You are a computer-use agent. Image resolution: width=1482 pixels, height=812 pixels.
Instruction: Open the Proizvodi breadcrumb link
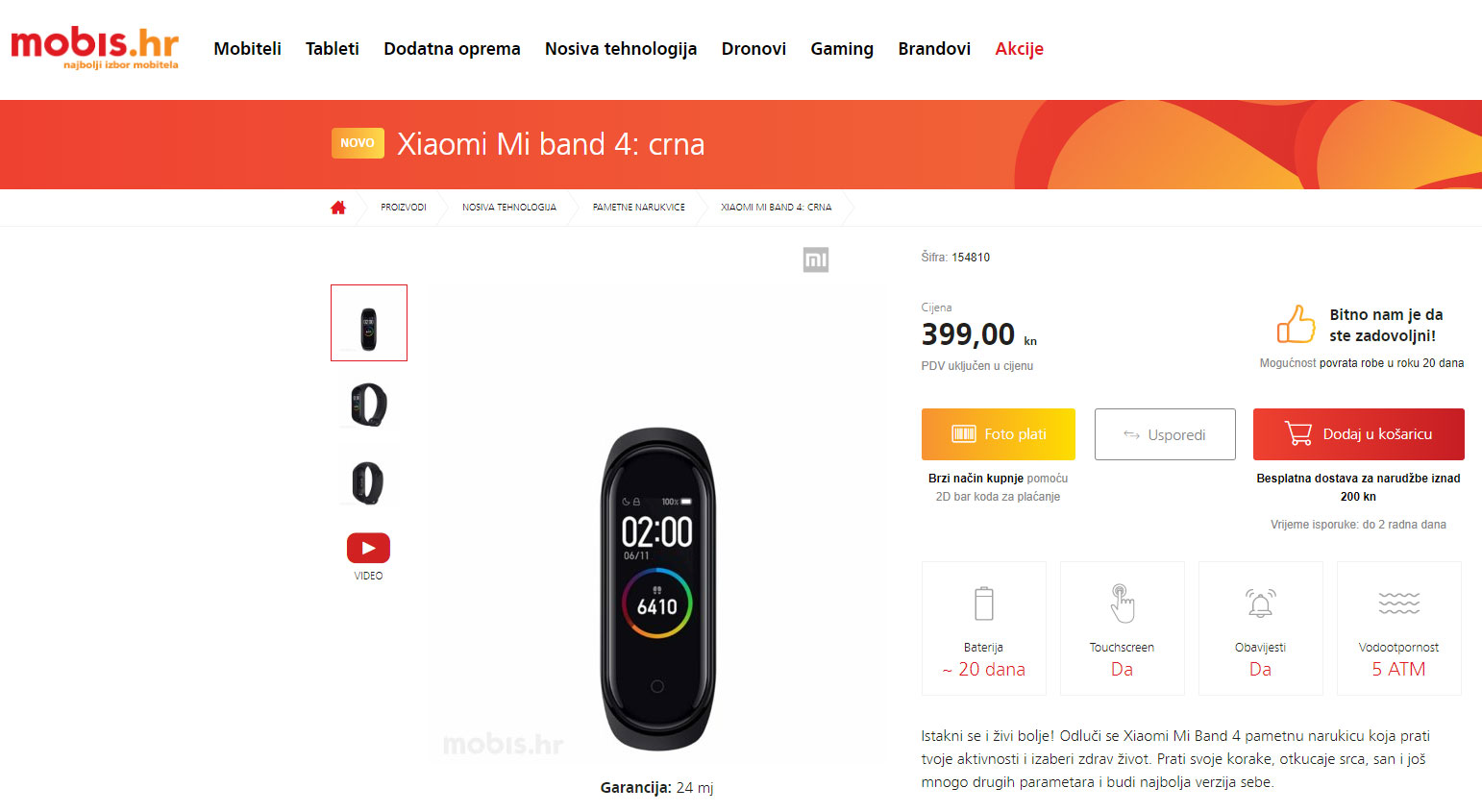tap(404, 208)
